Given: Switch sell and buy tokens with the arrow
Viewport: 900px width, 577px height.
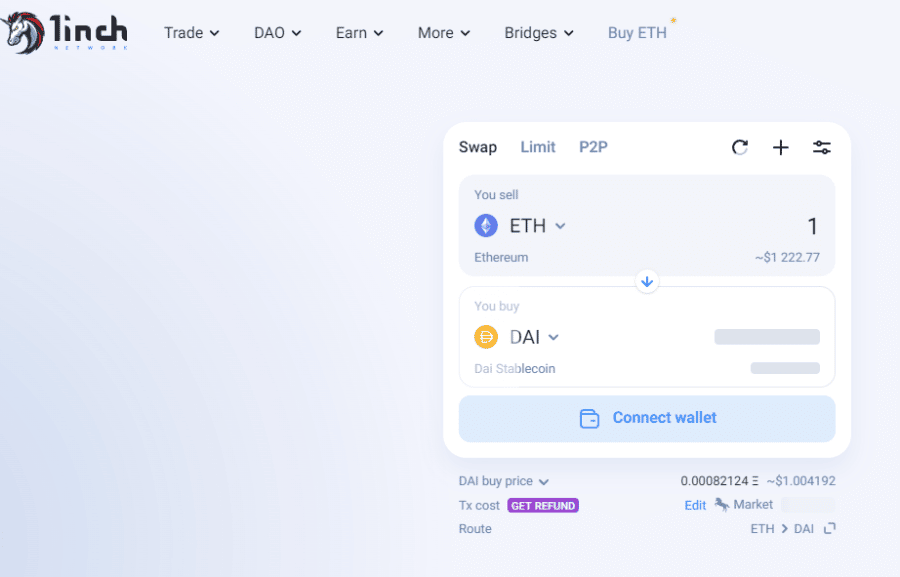Looking at the screenshot, I should 647,281.
